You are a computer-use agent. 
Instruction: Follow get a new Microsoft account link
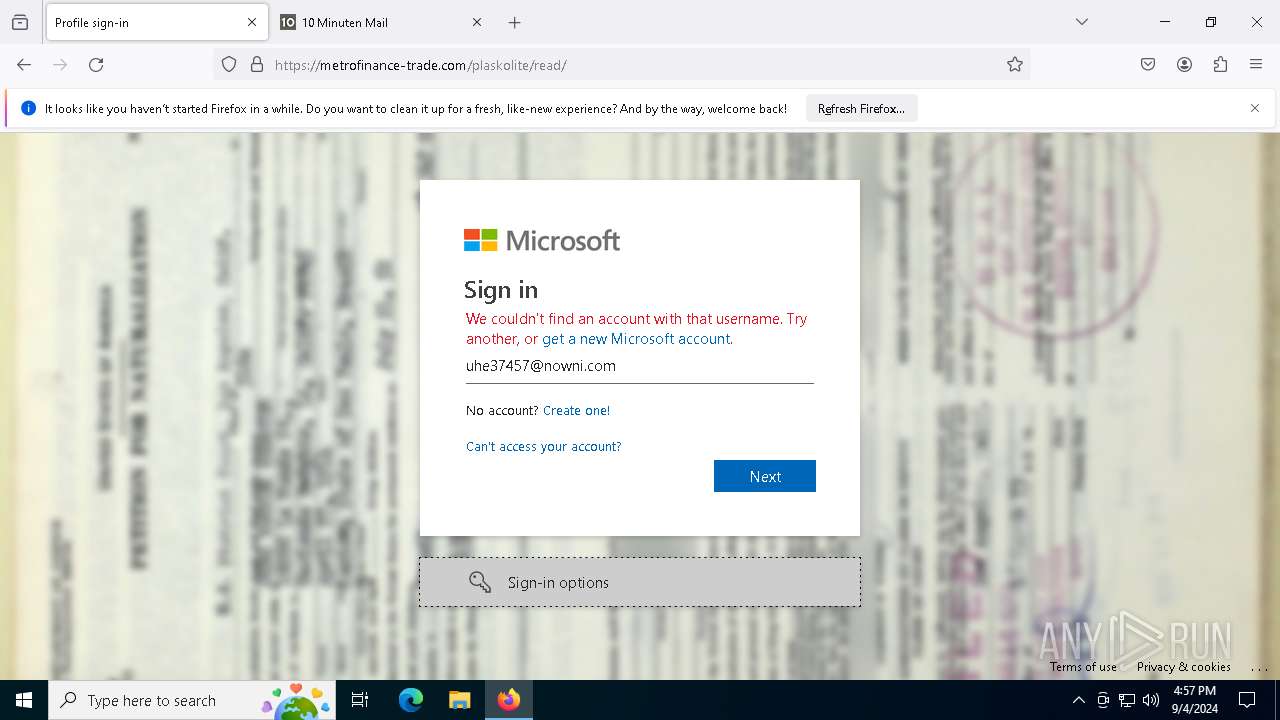pos(636,339)
